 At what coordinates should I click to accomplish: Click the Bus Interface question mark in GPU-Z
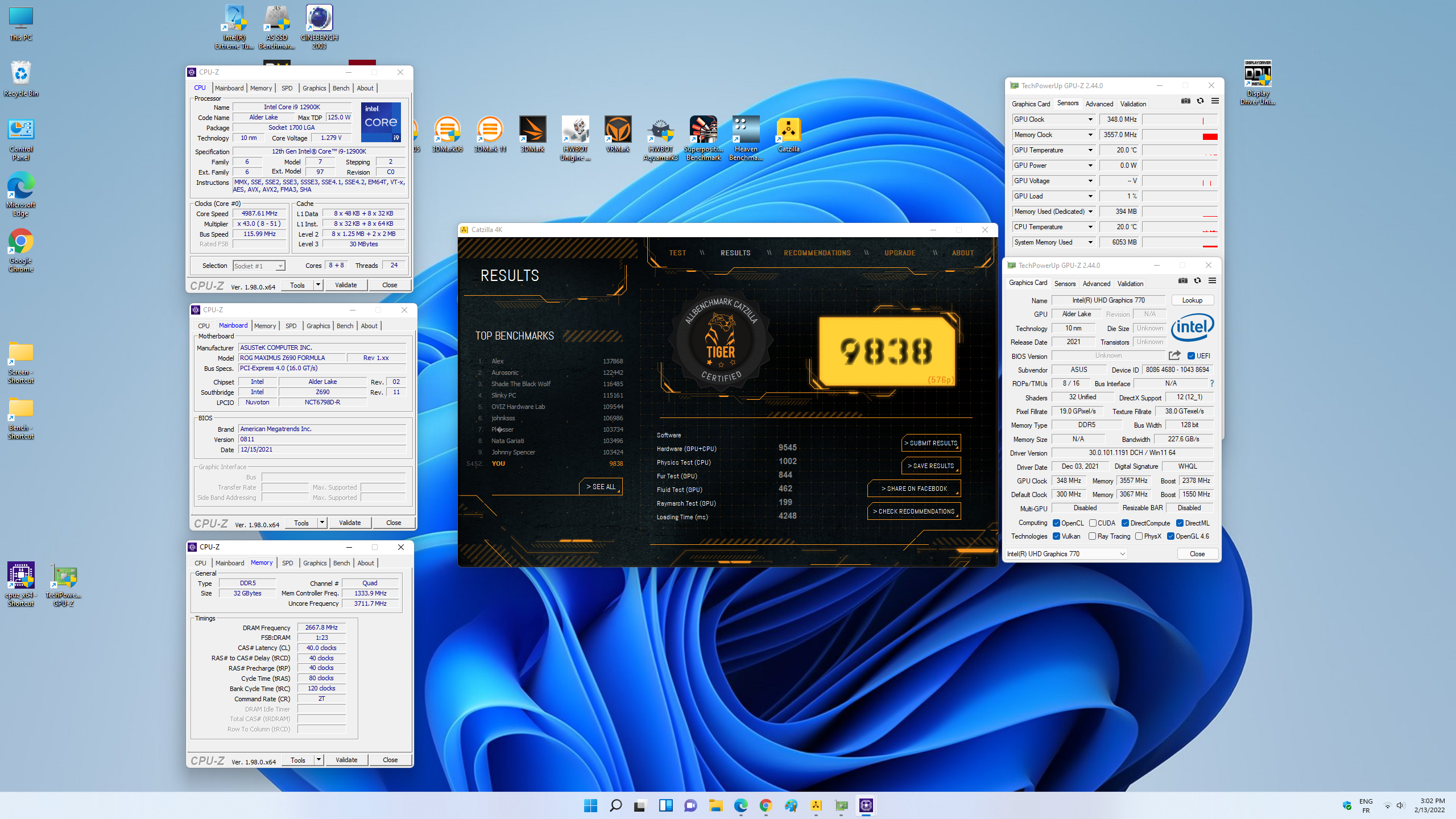coord(1212,383)
